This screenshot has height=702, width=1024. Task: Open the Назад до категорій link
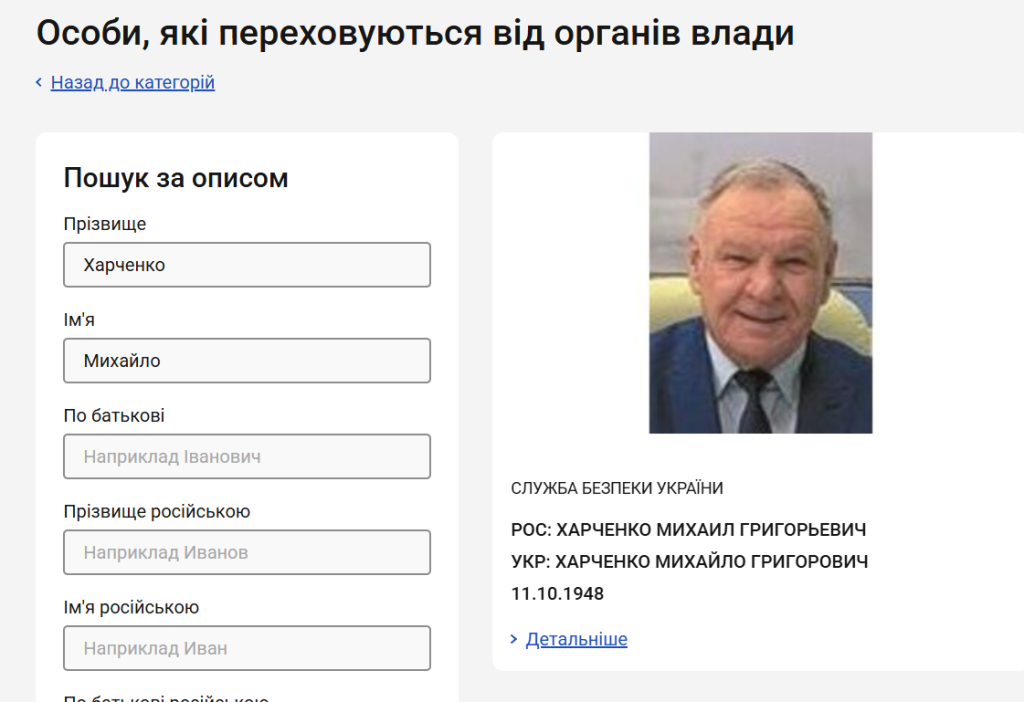coord(133,83)
